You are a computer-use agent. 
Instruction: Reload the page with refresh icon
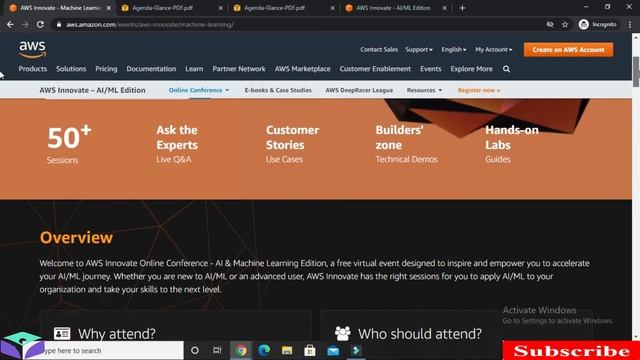click(x=40, y=24)
